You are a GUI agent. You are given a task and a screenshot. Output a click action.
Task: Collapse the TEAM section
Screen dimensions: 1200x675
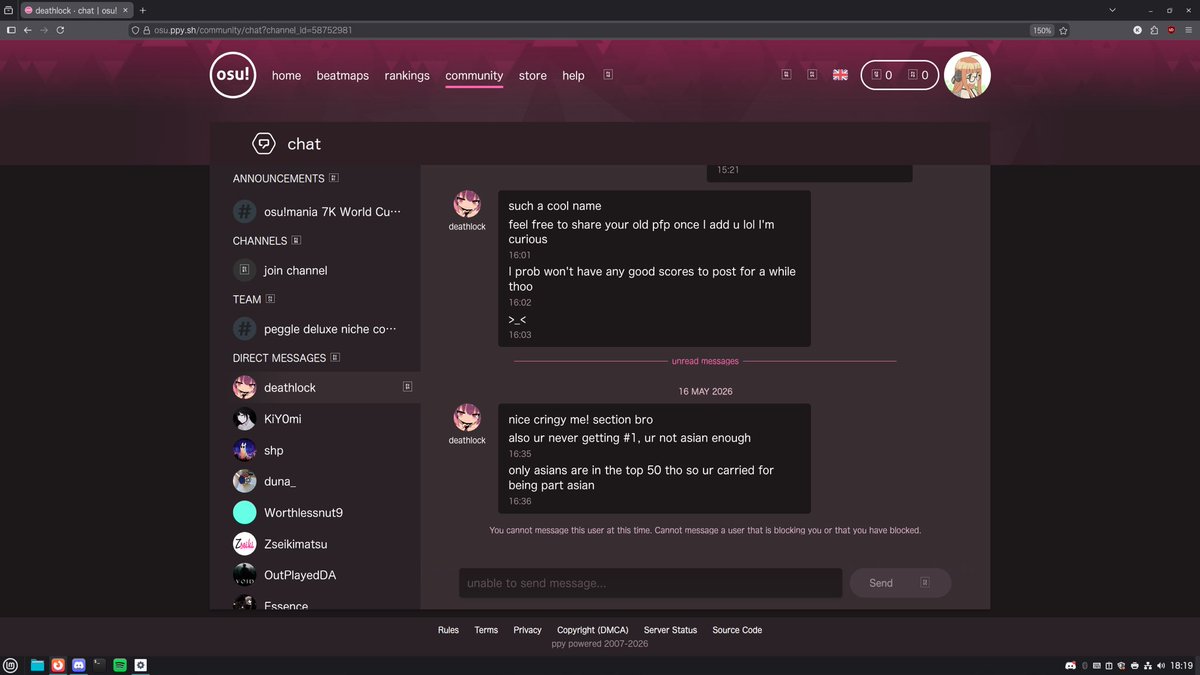tap(270, 299)
